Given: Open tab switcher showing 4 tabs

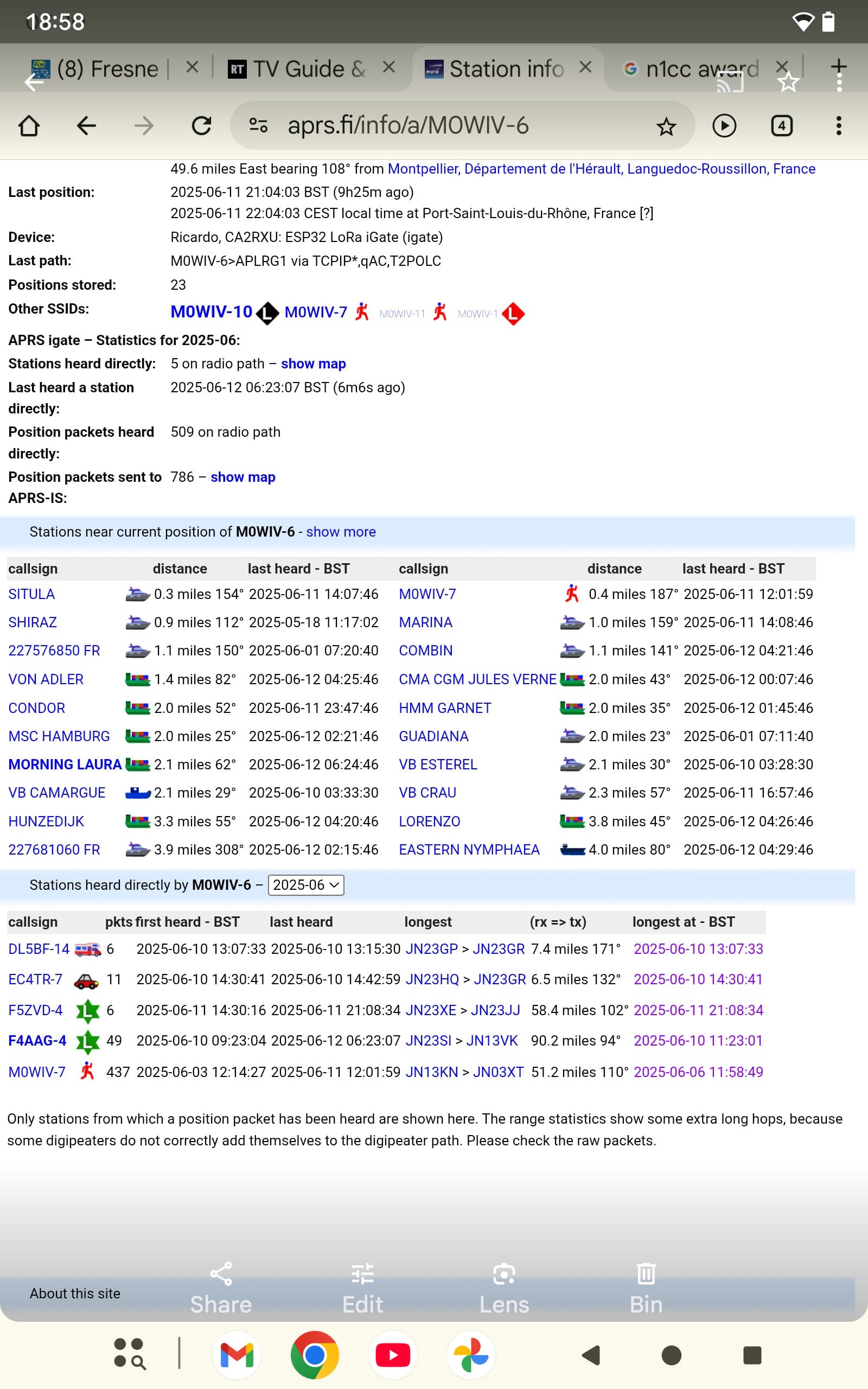Looking at the screenshot, I should point(781,126).
